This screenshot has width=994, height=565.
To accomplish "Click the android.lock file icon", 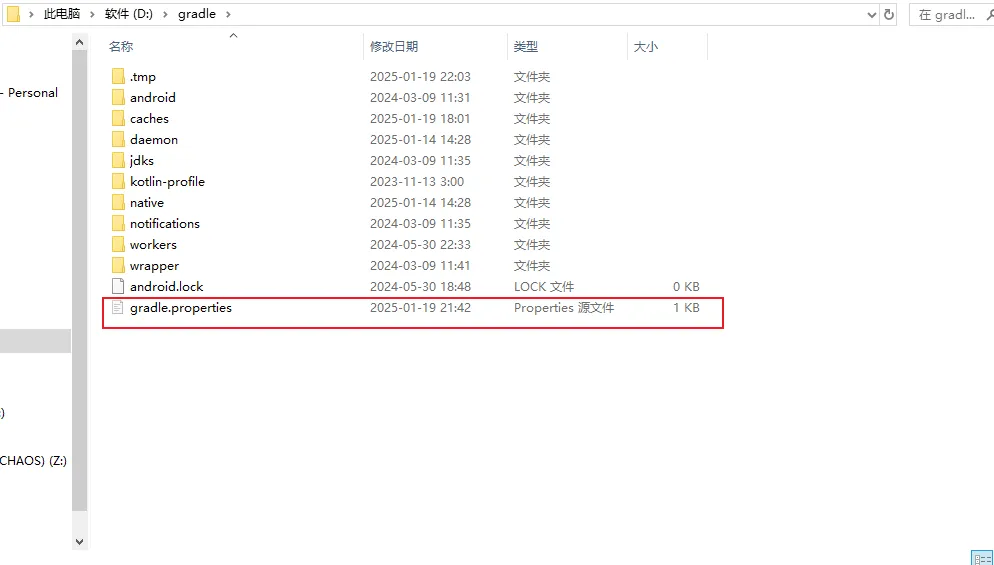I will click(x=118, y=287).
